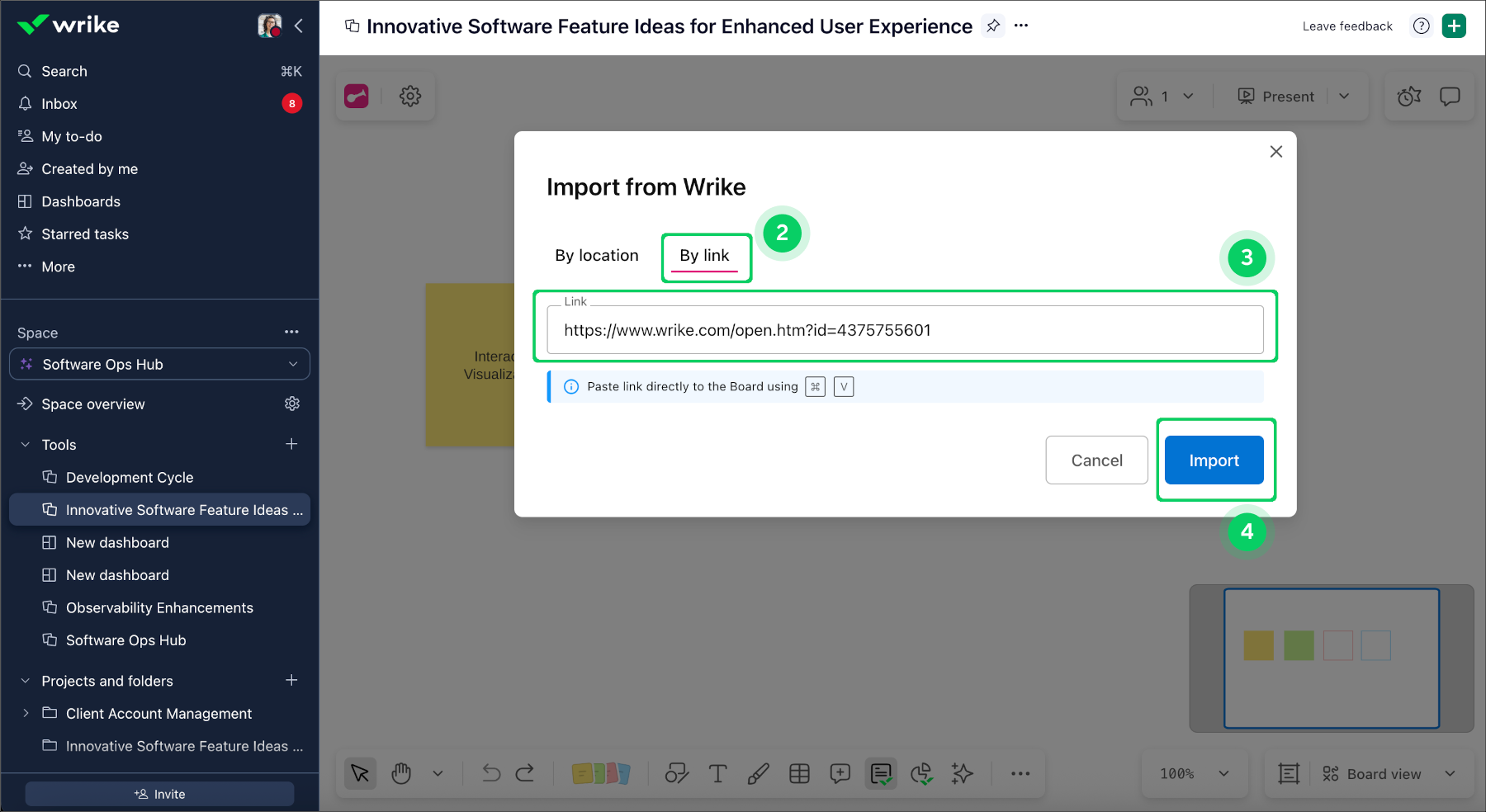Pick the sticky notes color stack
This screenshot has height=812, width=1486.
[x=601, y=774]
